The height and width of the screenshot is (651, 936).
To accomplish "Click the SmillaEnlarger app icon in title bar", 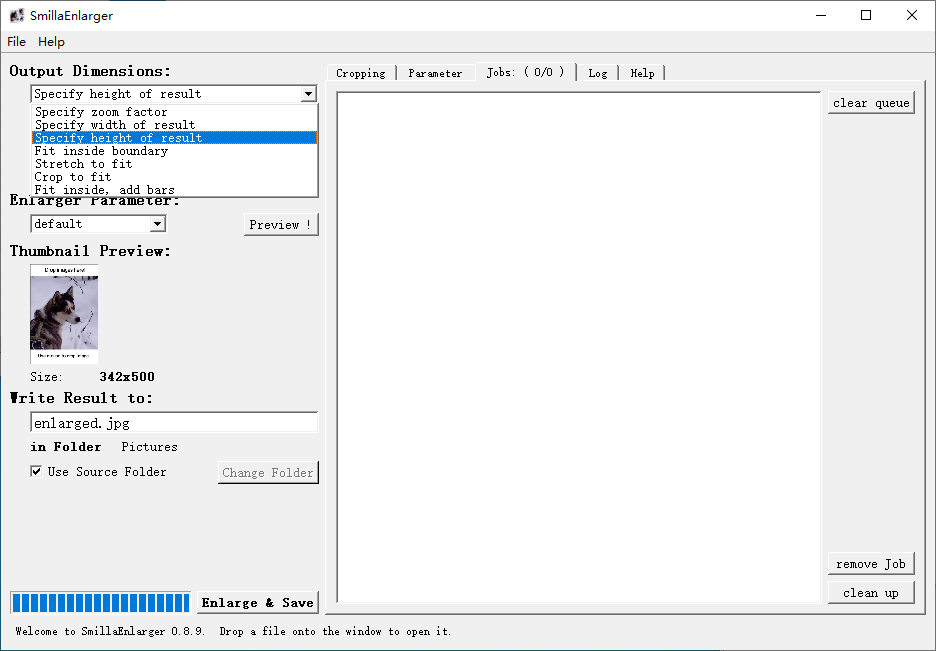I will click(16, 15).
